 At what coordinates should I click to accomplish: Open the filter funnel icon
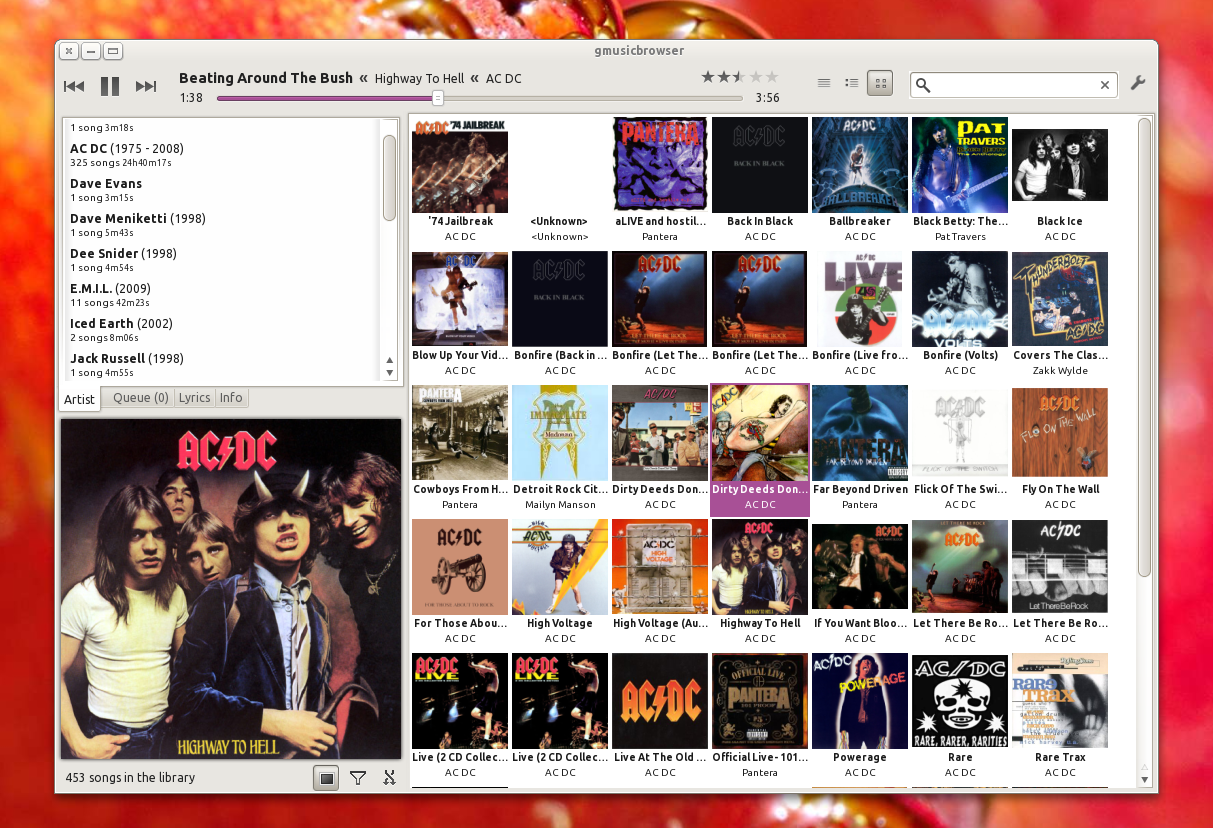pos(358,777)
